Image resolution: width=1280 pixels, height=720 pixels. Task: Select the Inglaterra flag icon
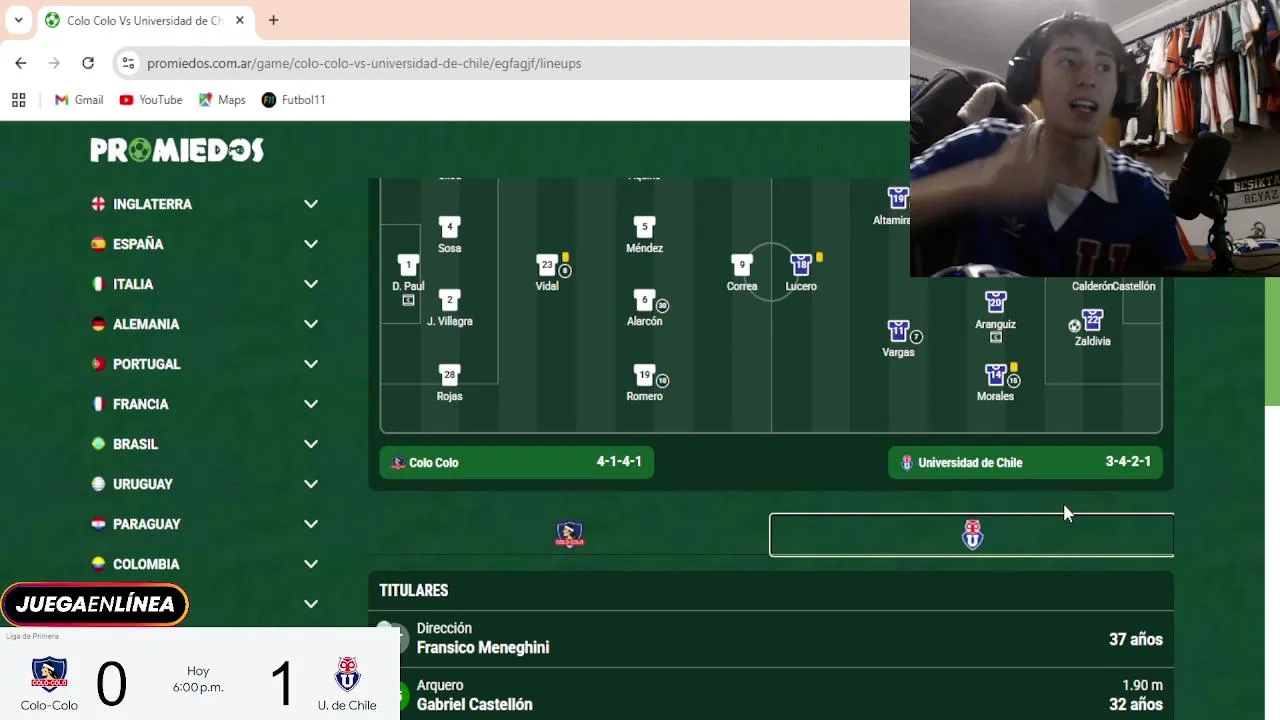[x=98, y=204]
